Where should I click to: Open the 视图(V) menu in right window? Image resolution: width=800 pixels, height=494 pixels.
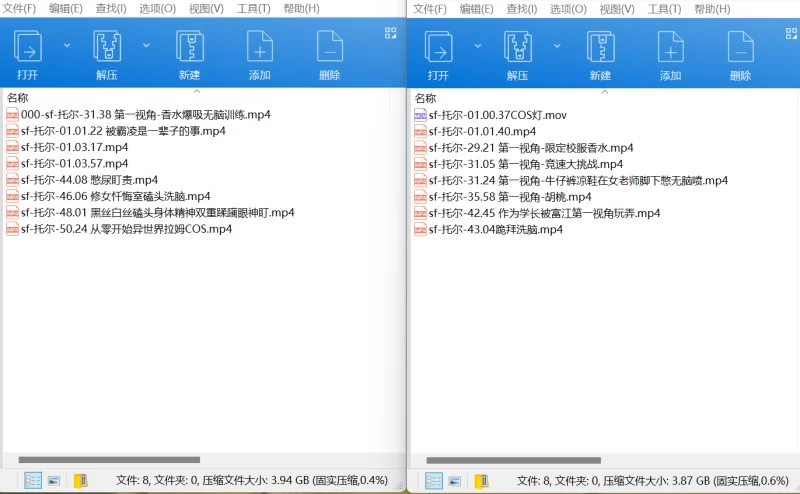tap(617, 9)
